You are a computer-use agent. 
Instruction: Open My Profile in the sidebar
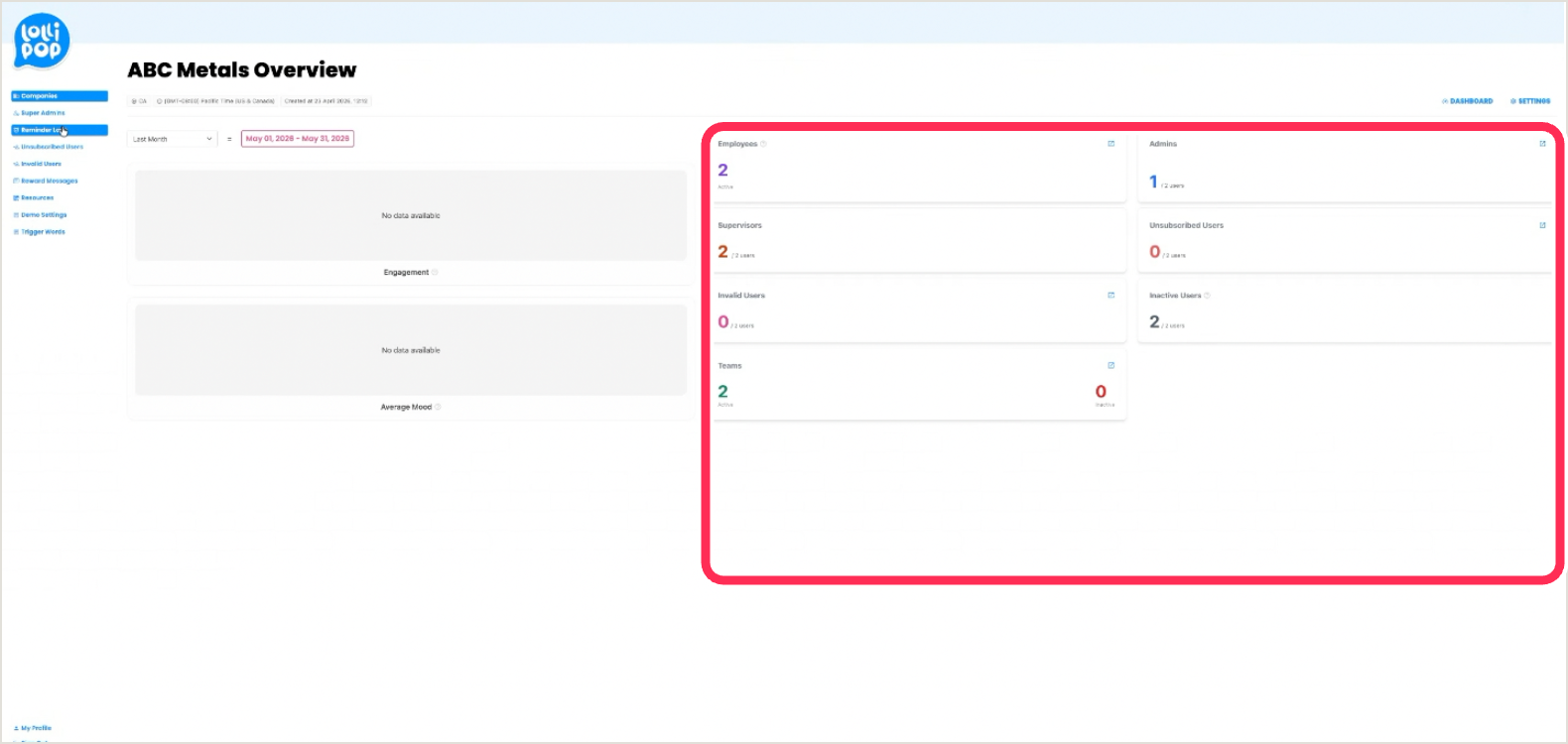pyautogui.click(x=33, y=728)
